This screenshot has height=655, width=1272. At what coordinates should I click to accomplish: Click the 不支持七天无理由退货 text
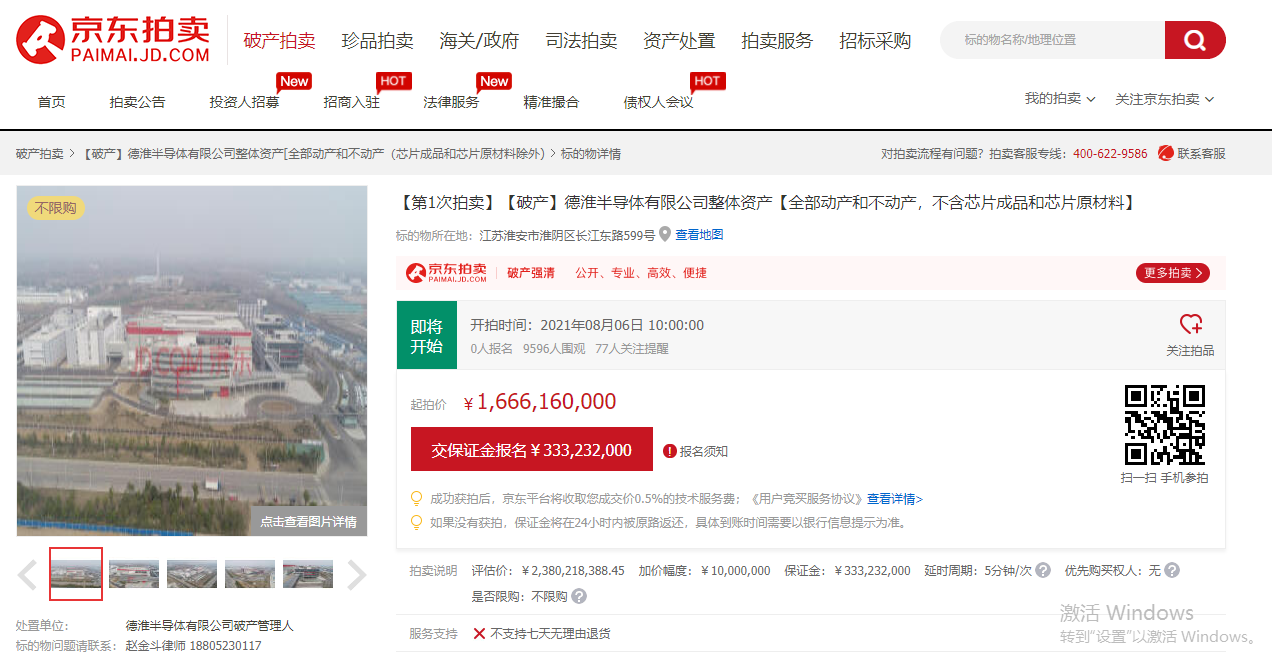point(550,633)
